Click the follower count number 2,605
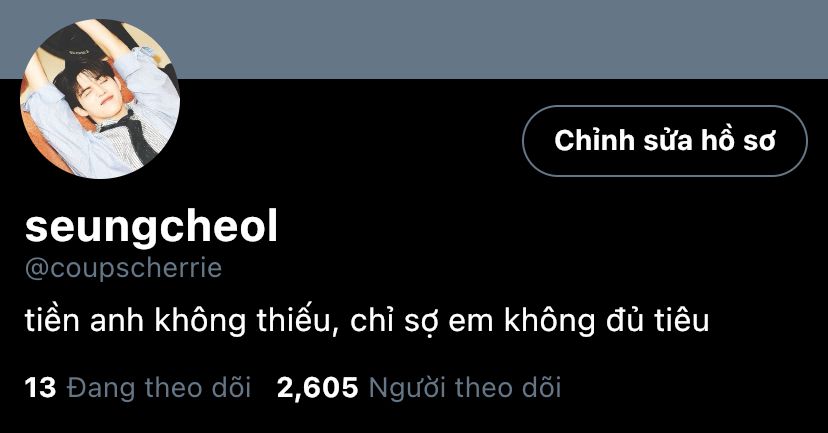828x433 pixels. (x=317, y=388)
